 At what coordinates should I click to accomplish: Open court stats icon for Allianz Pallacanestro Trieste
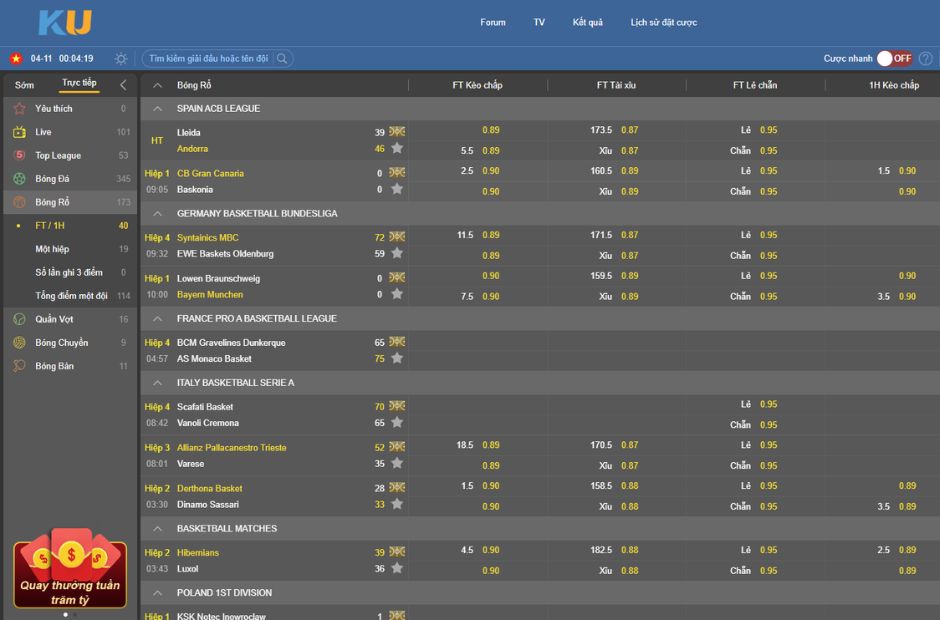tap(397, 446)
